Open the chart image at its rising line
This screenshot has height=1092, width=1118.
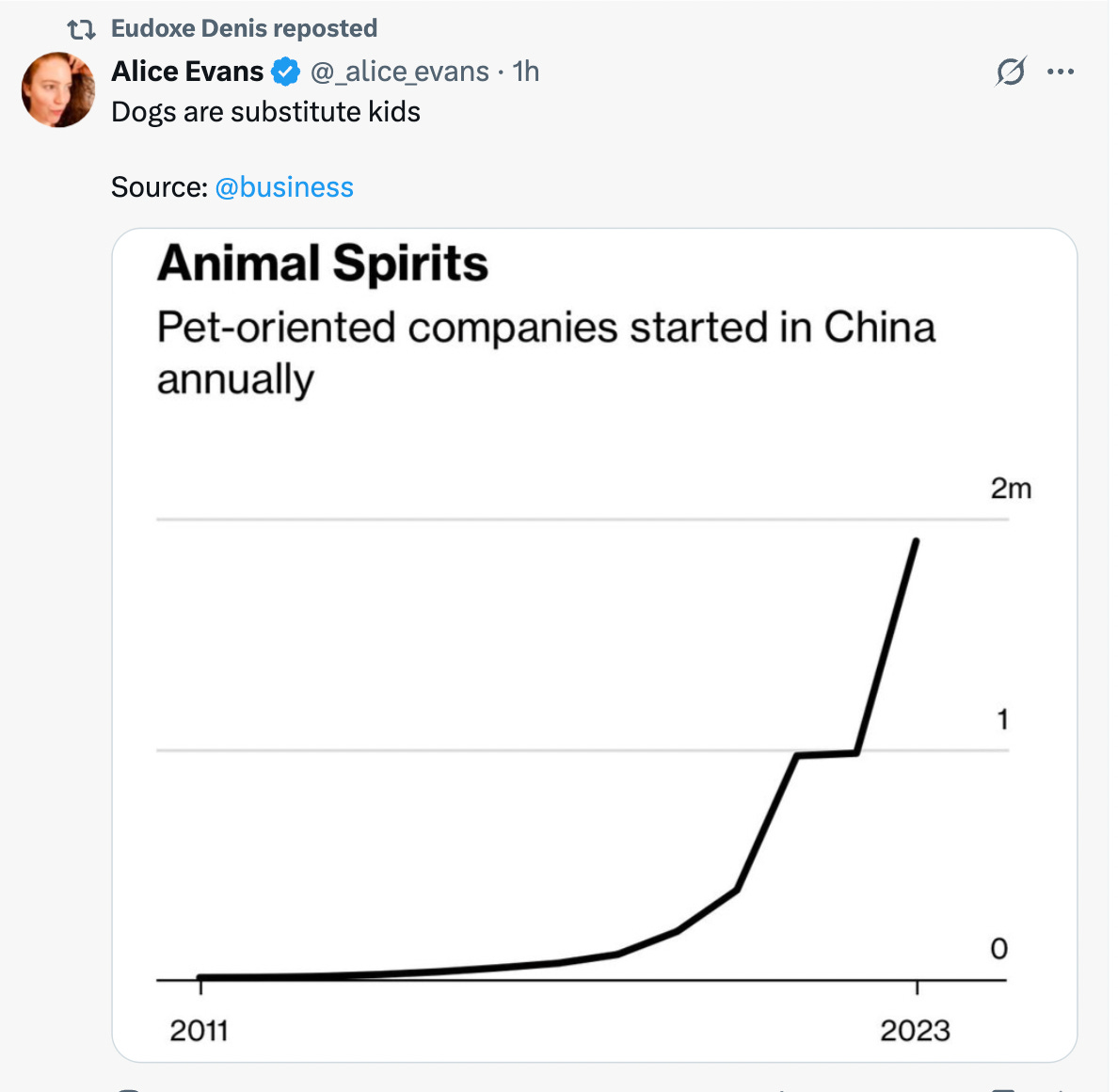[x=766, y=820]
